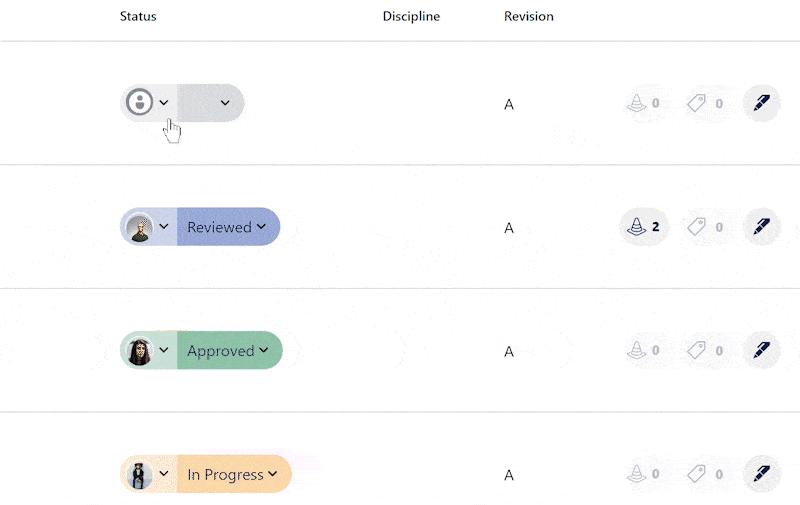Sort by the Status column header
Screen dimensions: 800x505
point(138,17)
